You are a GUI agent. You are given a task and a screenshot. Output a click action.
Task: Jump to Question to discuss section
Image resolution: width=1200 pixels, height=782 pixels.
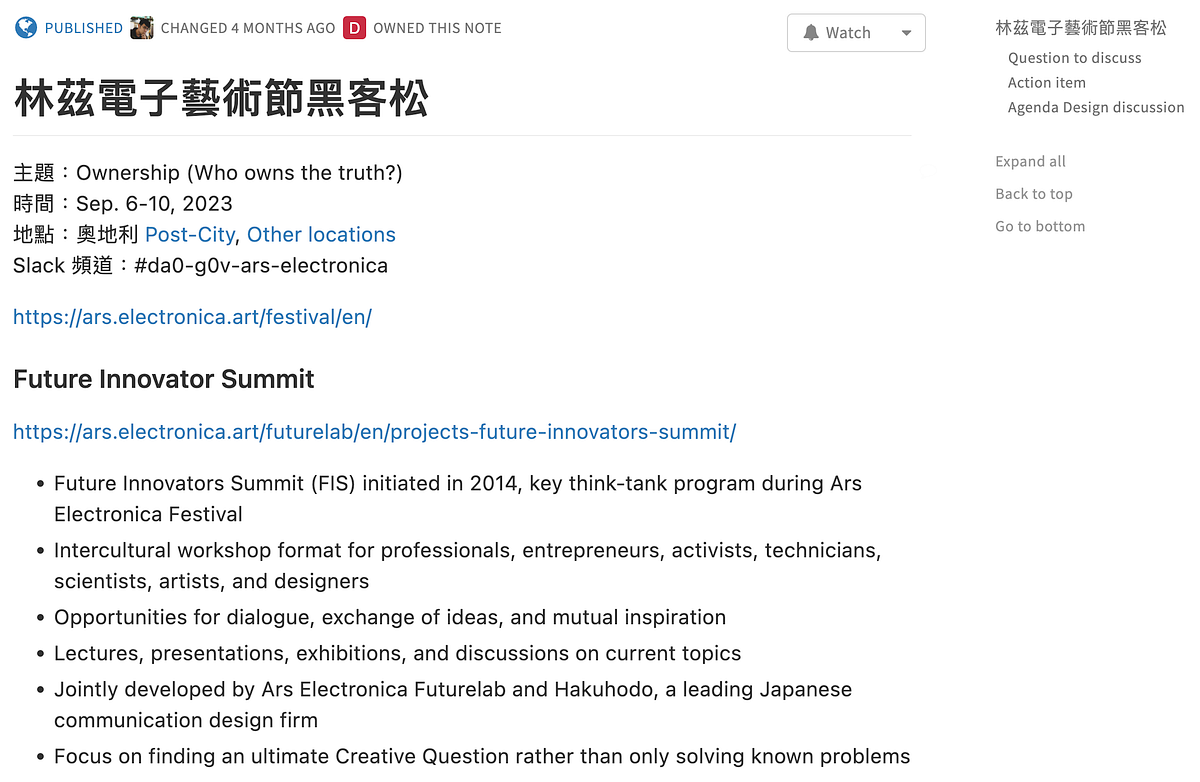point(1074,58)
